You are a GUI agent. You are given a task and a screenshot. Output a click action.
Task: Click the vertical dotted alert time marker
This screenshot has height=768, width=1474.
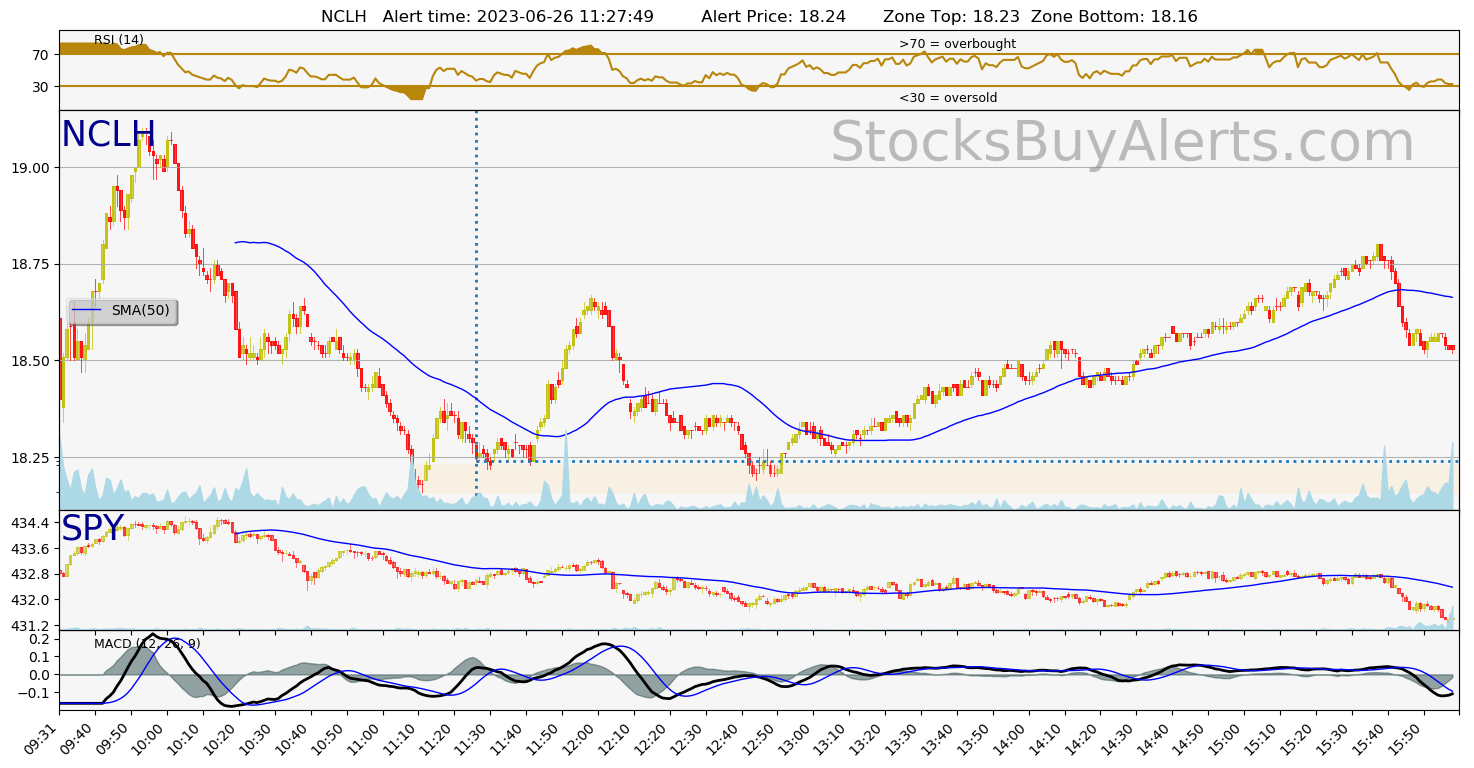(476, 305)
